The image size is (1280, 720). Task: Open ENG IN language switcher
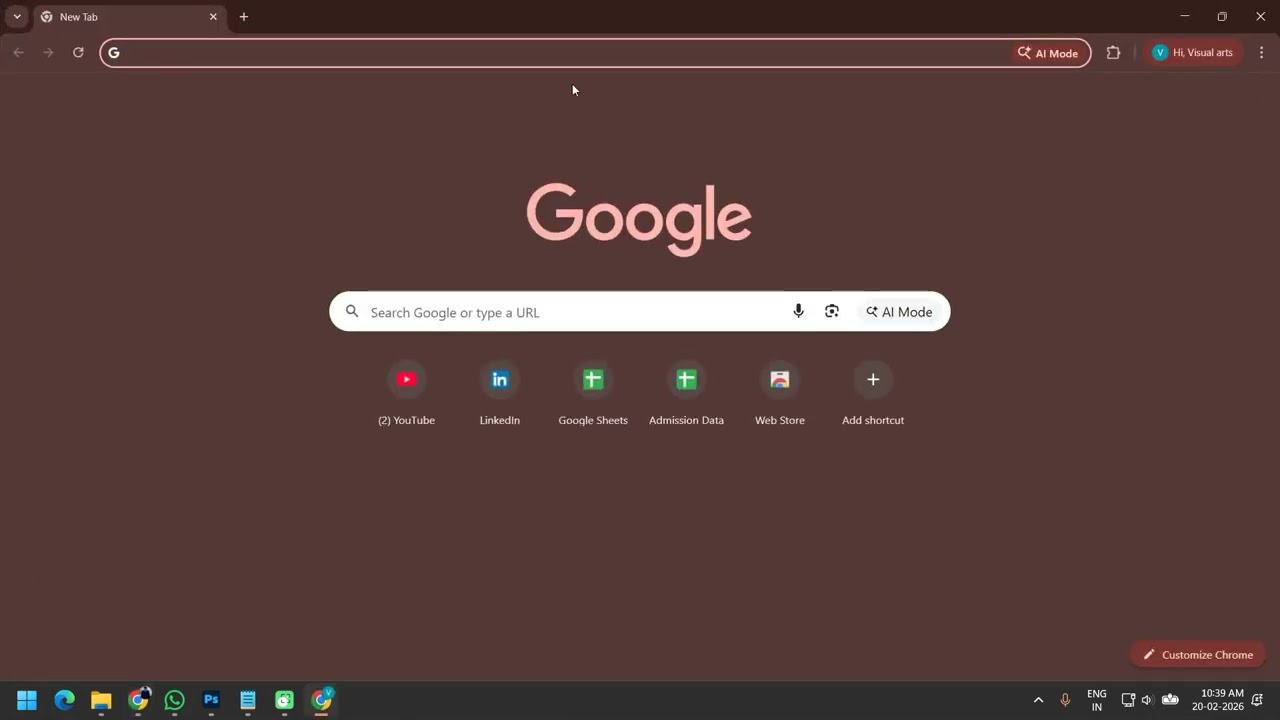tap(1097, 700)
